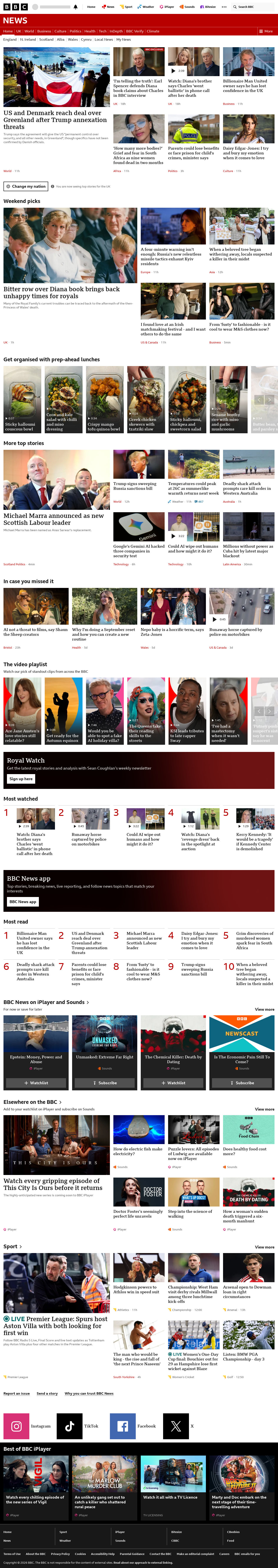This screenshot has height=1568, width=278.
Task: Open the Greek chicken skewers recipe card
Action: (146, 399)
